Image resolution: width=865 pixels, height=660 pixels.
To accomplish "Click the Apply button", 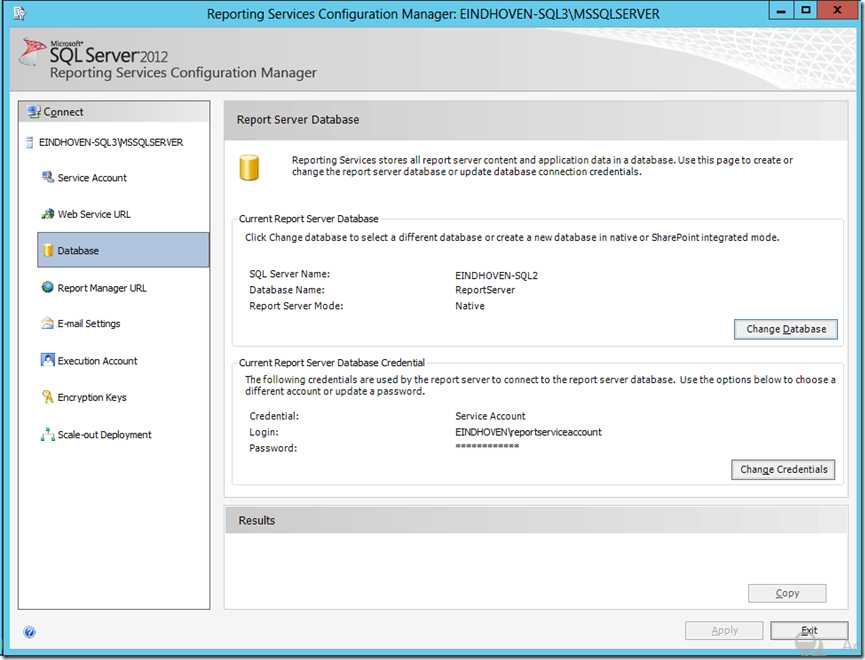I will pyautogui.click(x=724, y=630).
